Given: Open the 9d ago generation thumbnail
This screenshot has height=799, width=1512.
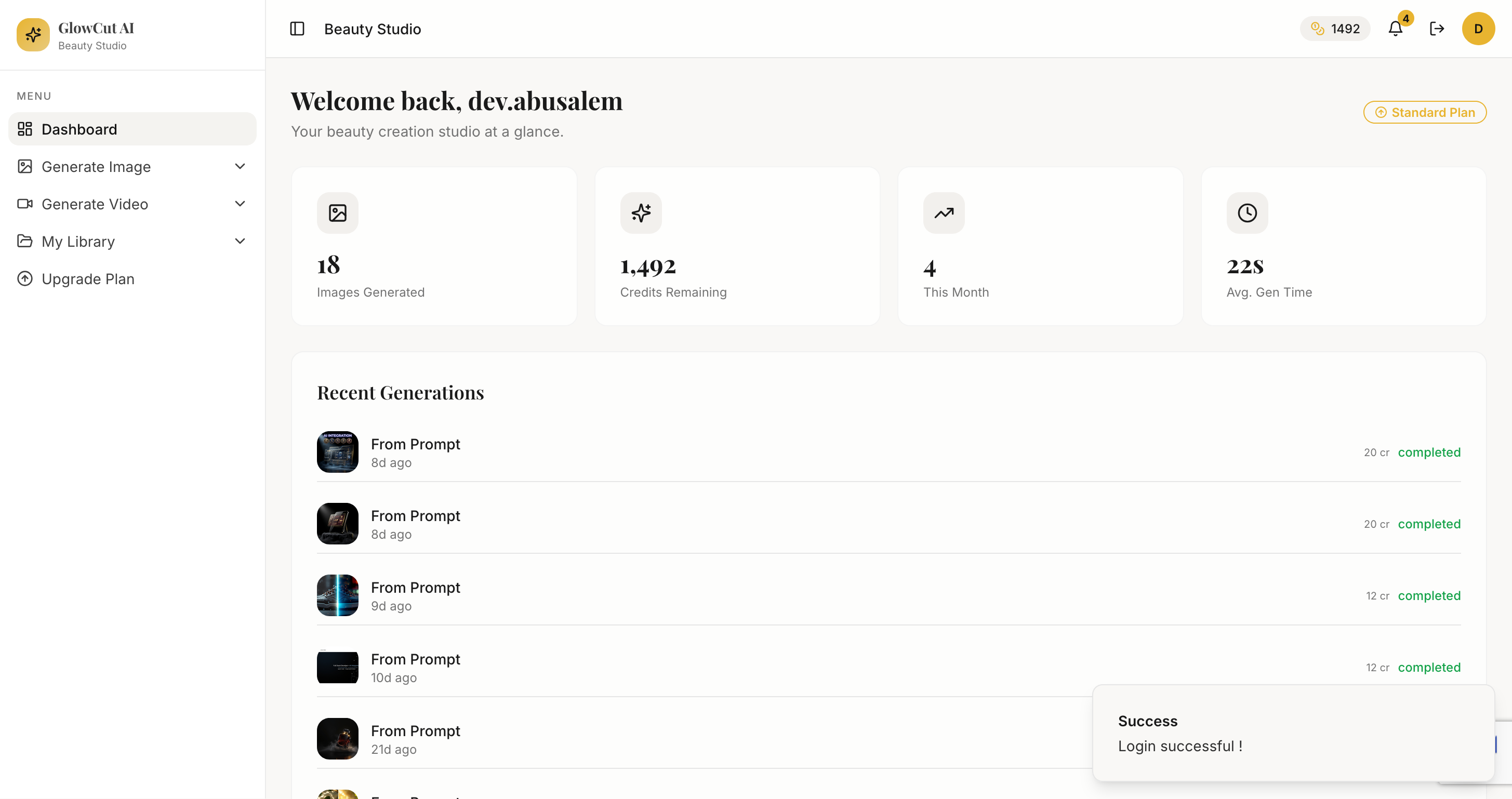Looking at the screenshot, I should pos(338,595).
